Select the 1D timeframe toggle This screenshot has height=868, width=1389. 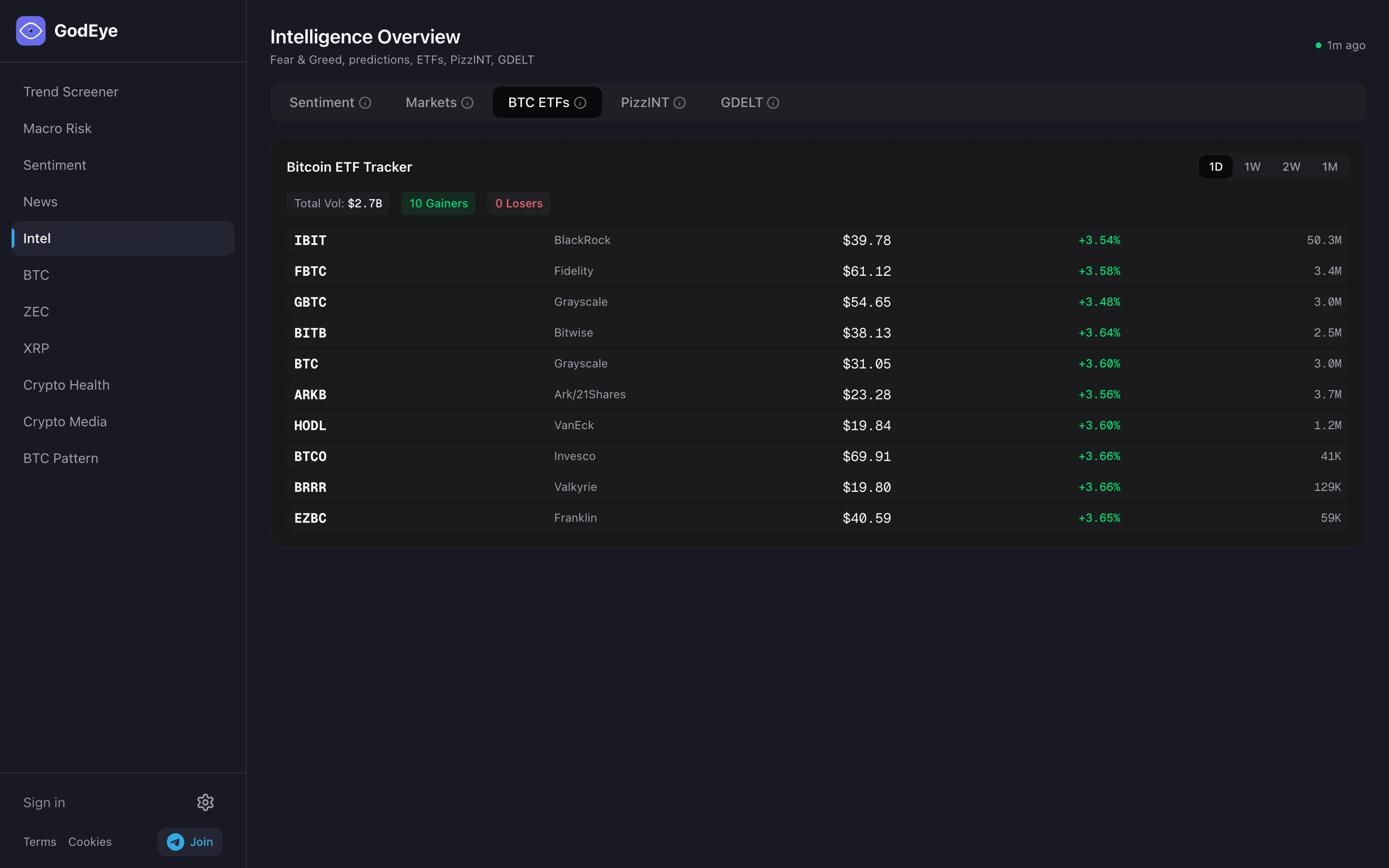coord(1215,167)
